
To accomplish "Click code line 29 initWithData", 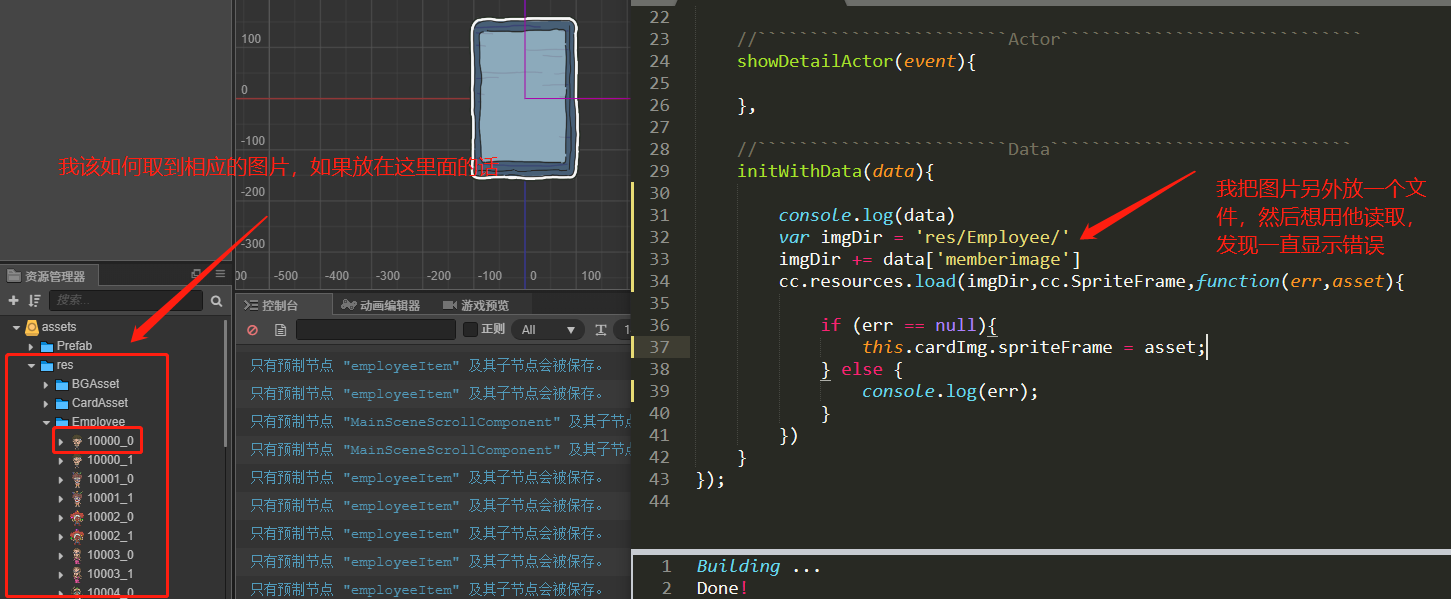I will 835,171.
